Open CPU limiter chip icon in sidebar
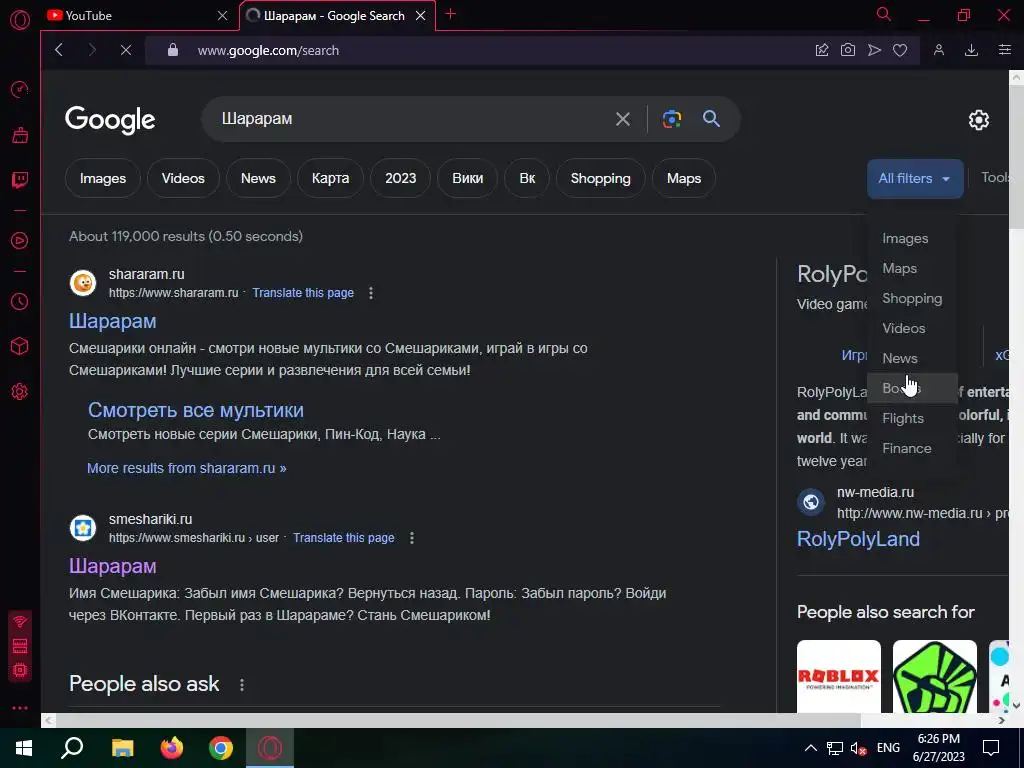1024x768 pixels. click(x=20, y=671)
